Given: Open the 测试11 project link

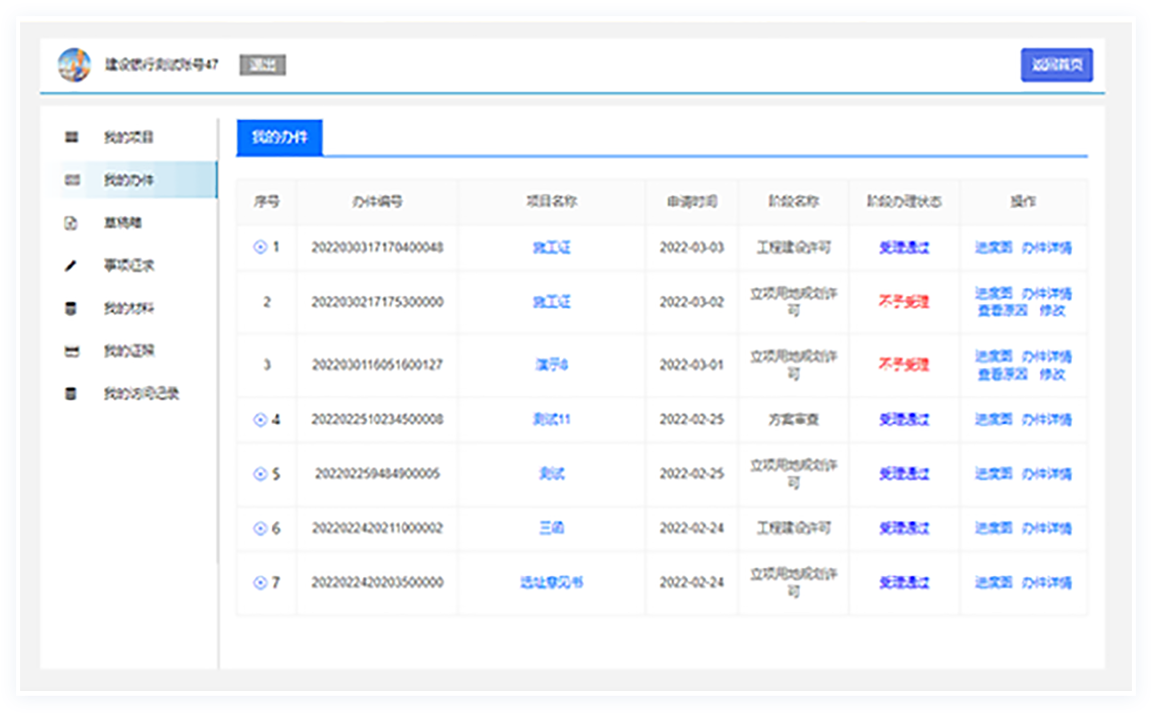Looking at the screenshot, I should 551,420.
